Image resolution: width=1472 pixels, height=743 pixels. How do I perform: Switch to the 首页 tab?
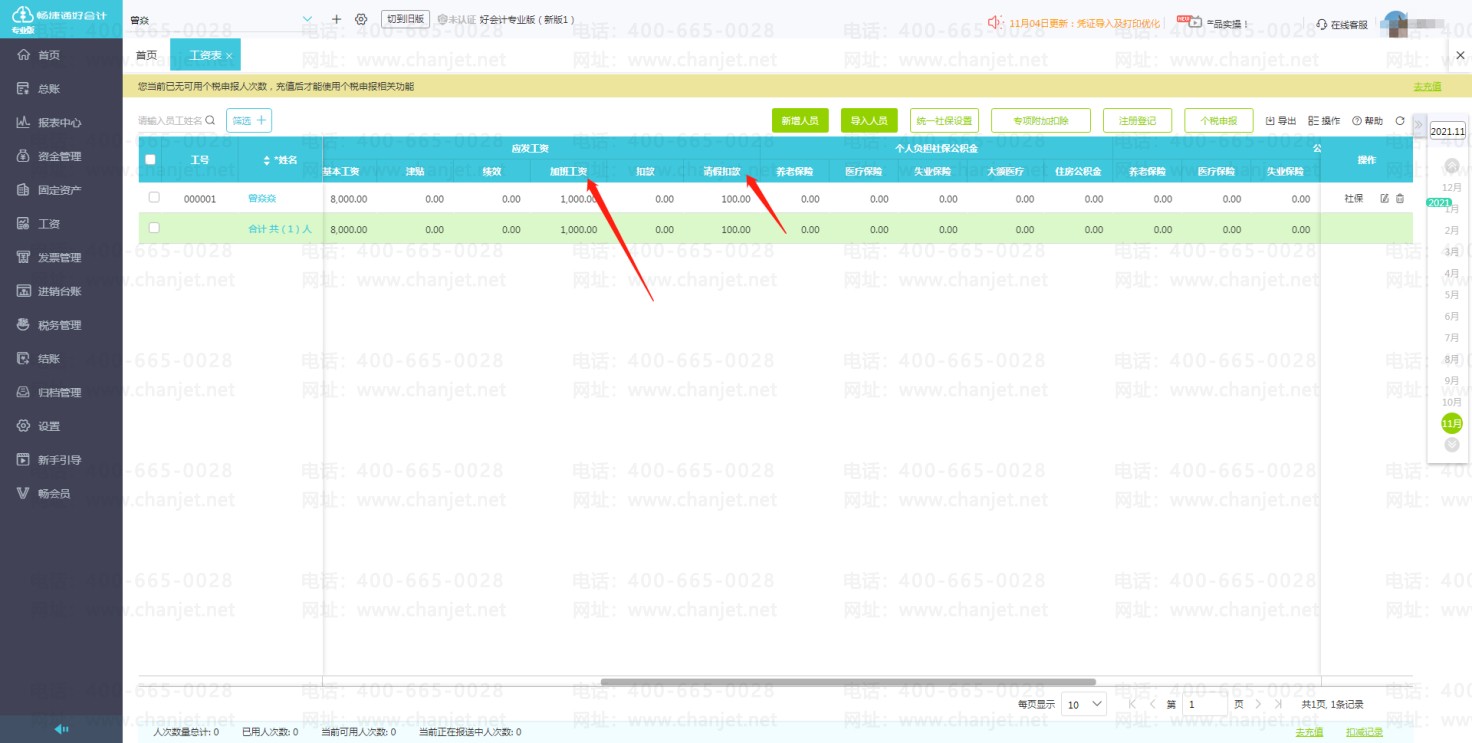click(x=146, y=56)
